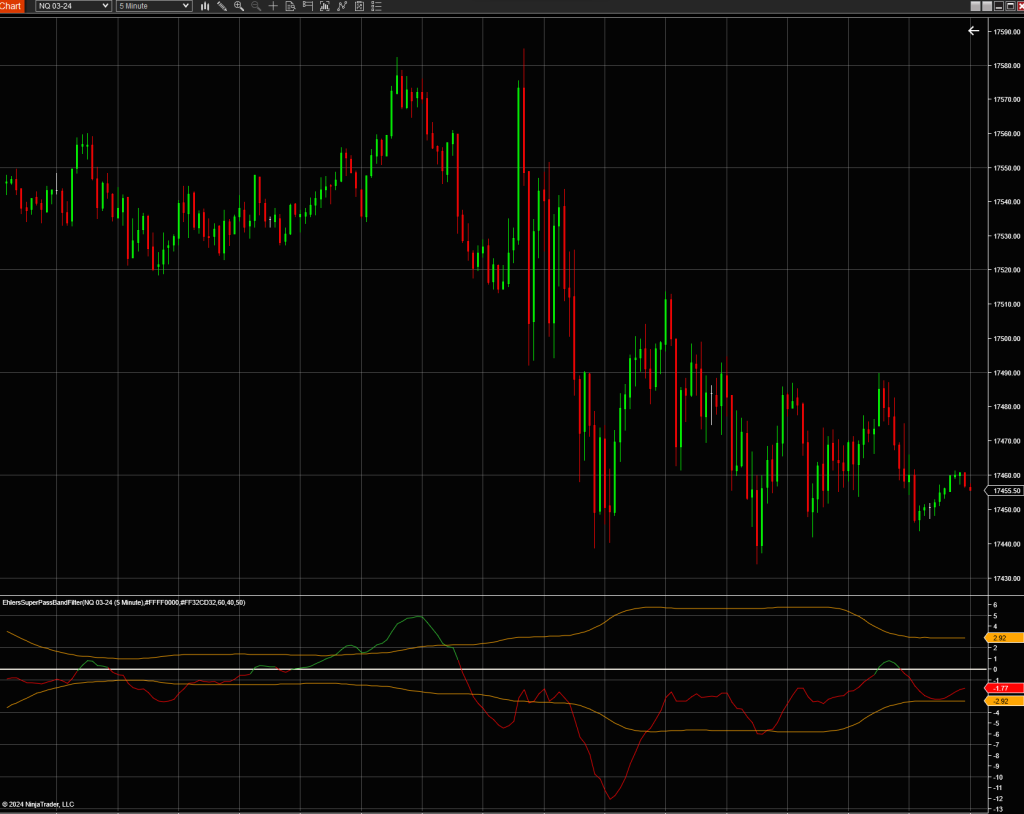Viewport: 1024px width, 814px height.
Task: Activate the crosshair cursor tool
Action: click(x=273, y=6)
